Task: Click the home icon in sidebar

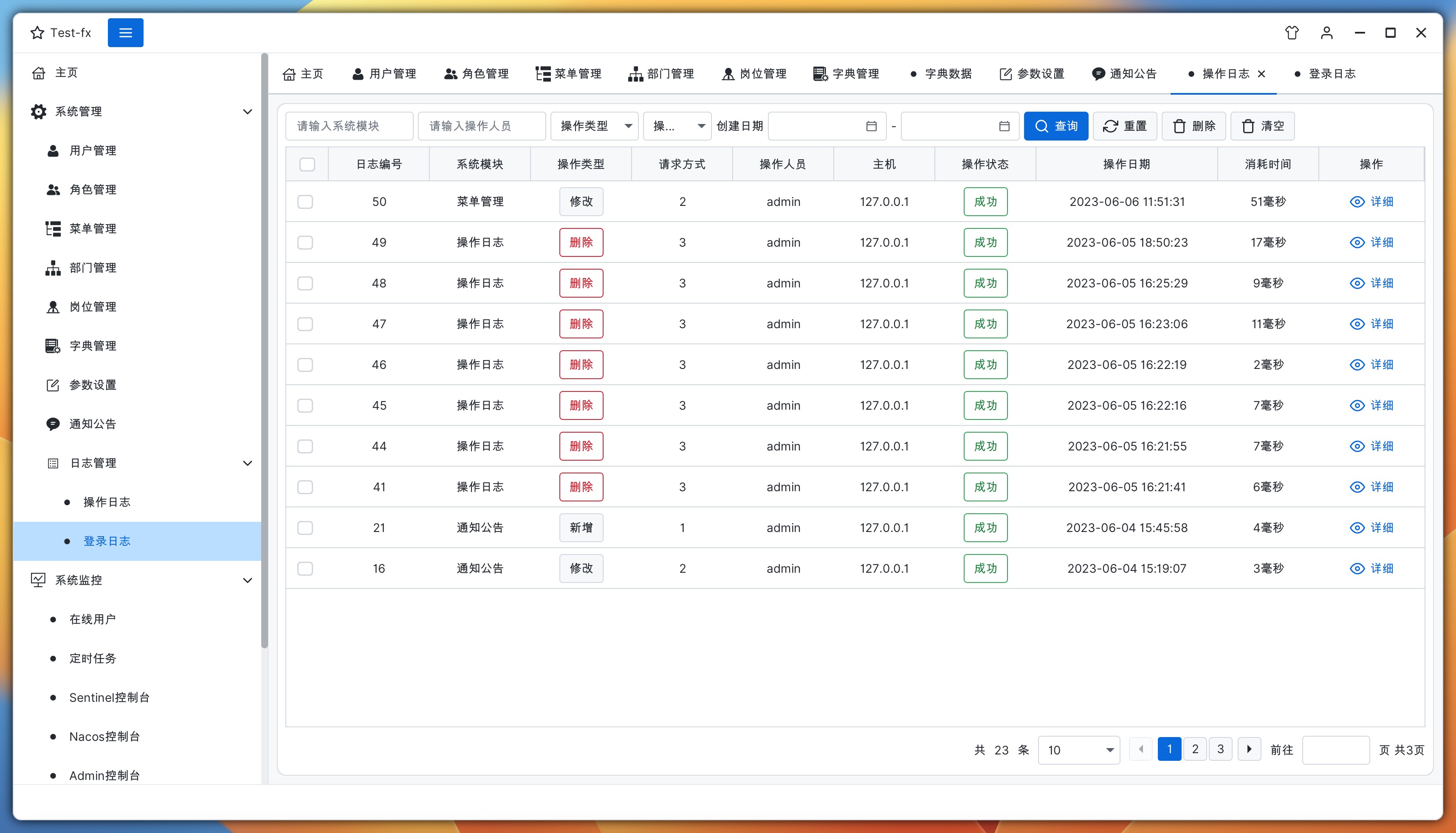Action: tap(38, 73)
